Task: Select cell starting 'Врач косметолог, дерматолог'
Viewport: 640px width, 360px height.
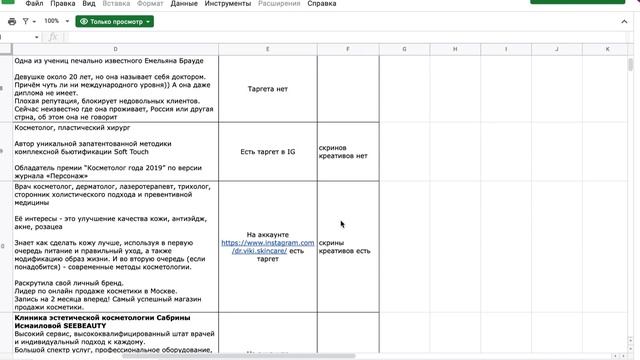Action: click(x=116, y=247)
